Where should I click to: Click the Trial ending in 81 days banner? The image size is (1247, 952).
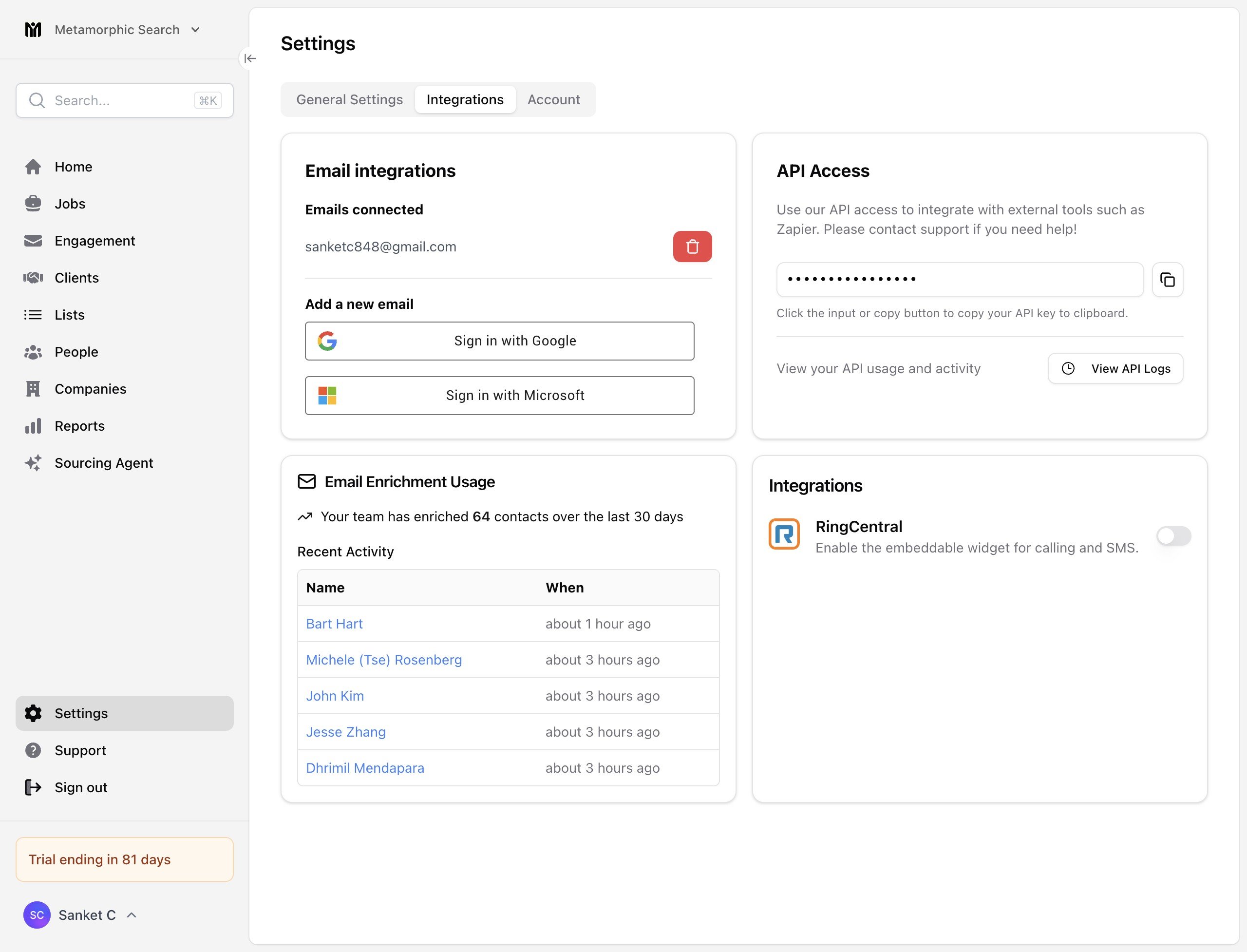point(125,859)
